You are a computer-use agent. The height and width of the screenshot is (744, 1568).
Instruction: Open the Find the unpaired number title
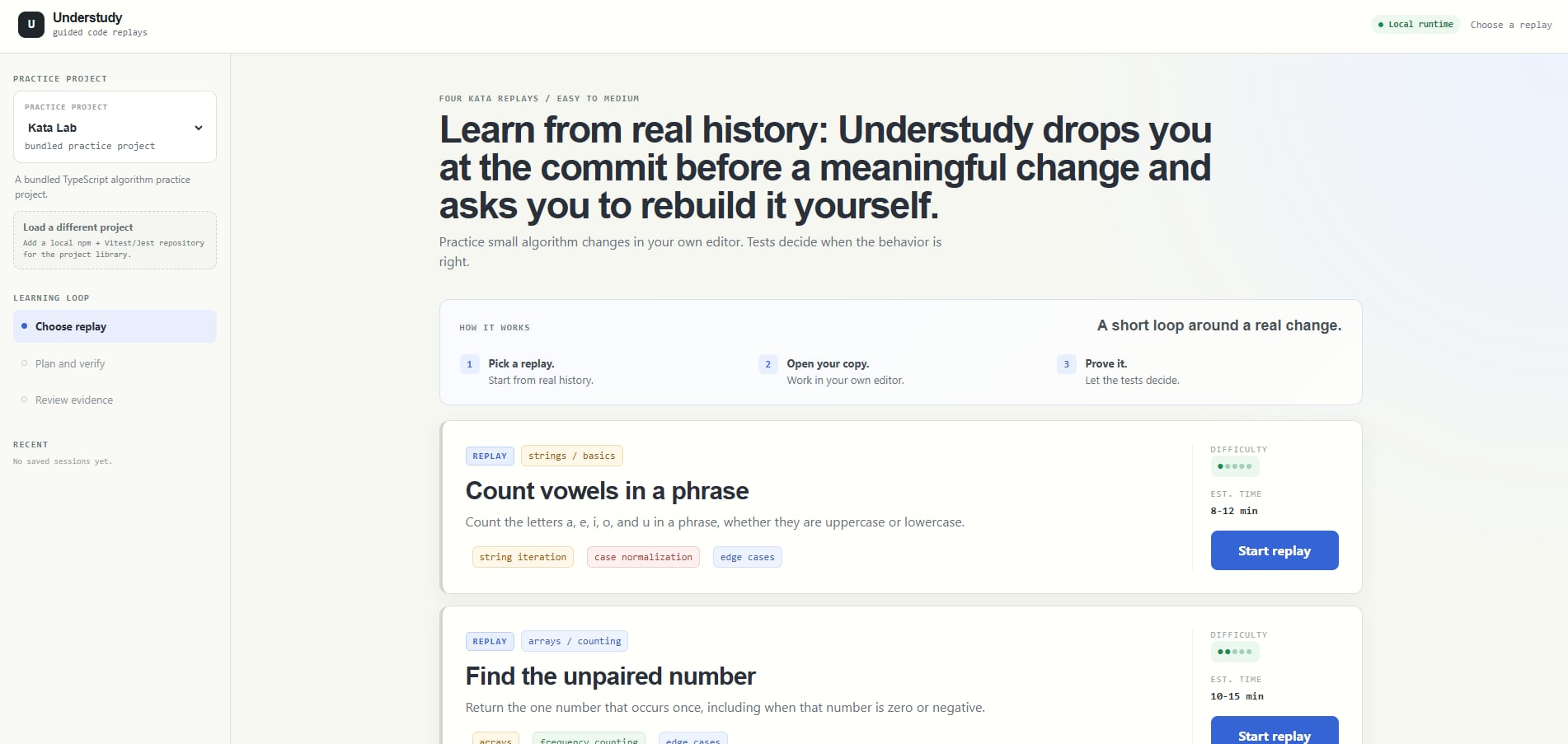point(610,676)
